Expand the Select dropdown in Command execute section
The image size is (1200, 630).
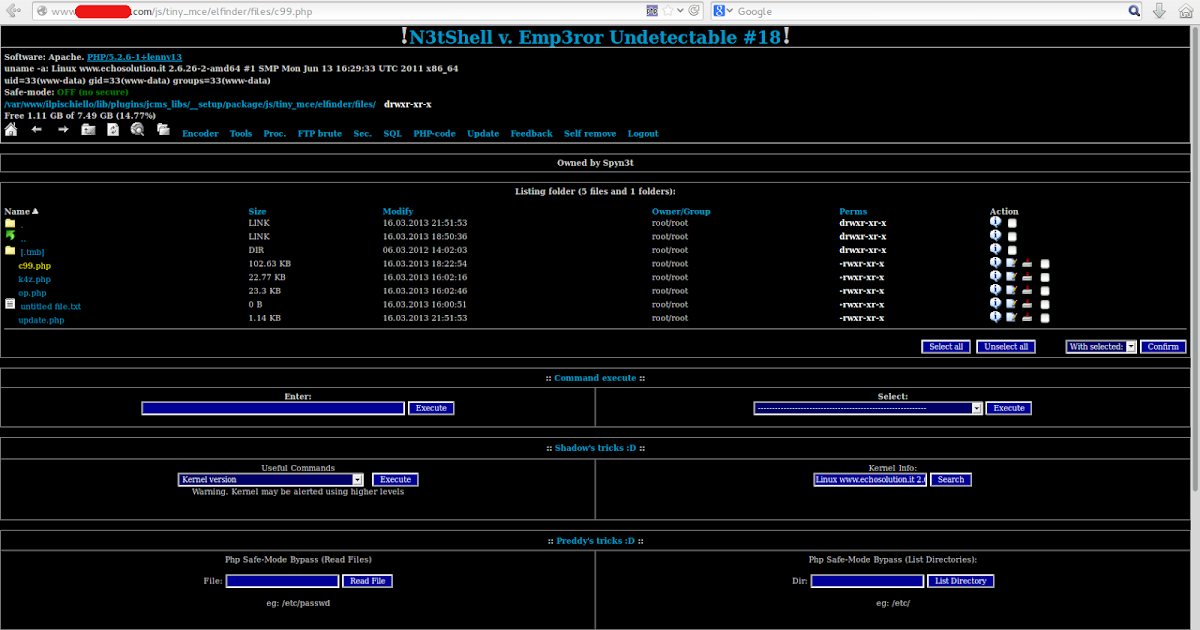pyautogui.click(x=866, y=407)
